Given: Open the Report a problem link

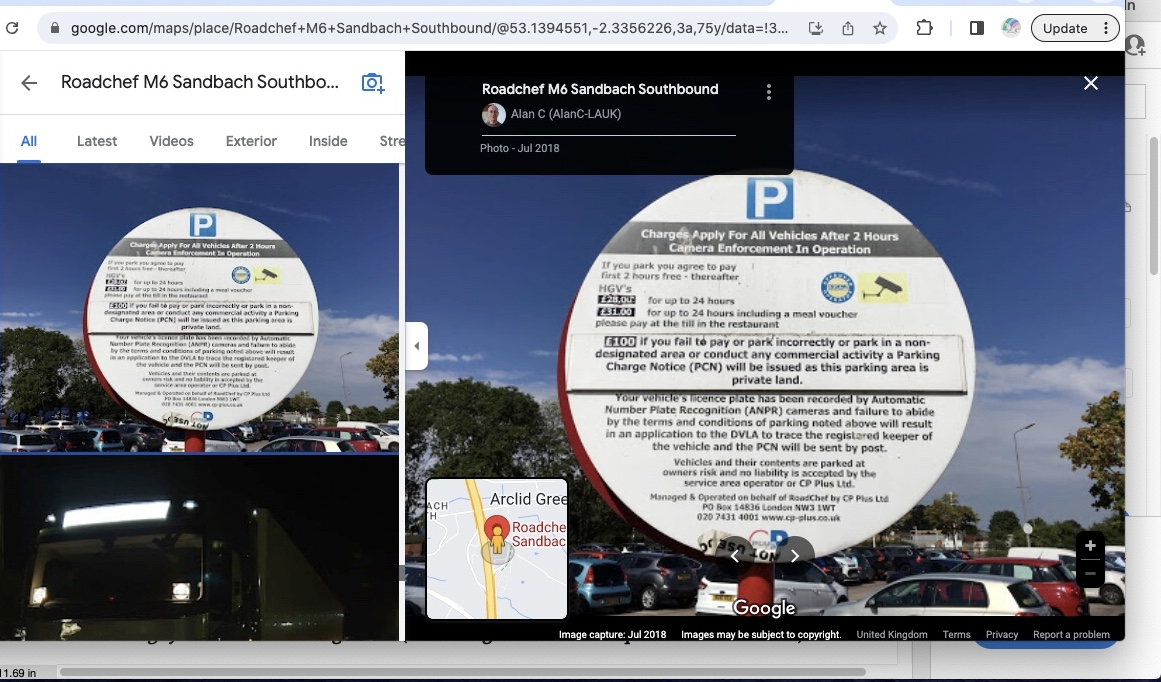Looking at the screenshot, I should 1071,635.
